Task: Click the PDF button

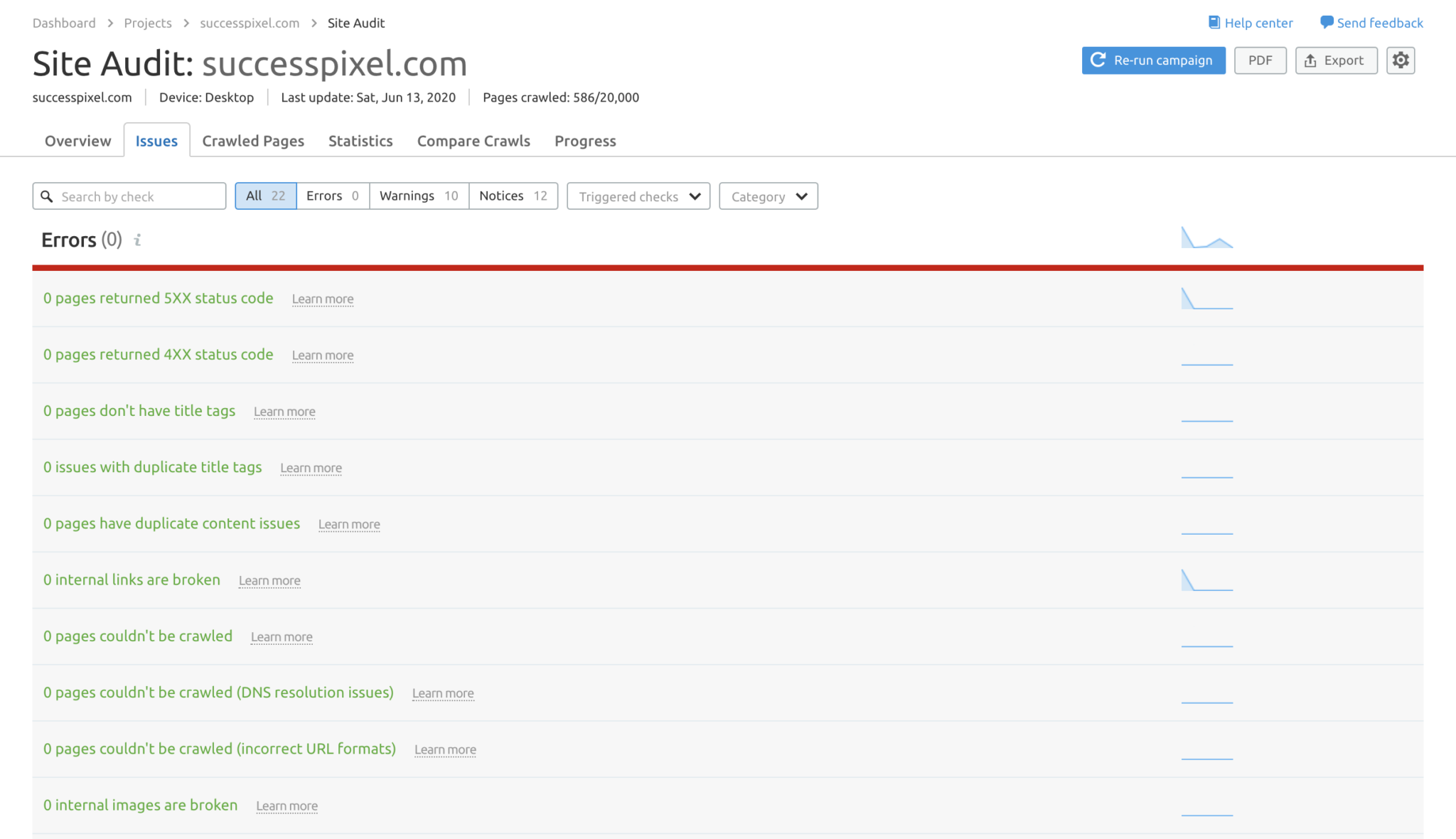Action: pos(1260,60)
